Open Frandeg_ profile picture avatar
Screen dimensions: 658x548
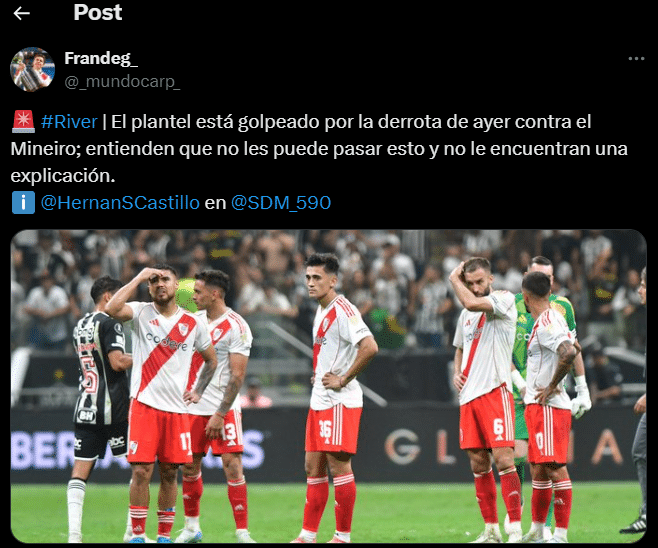pos(32,69)
